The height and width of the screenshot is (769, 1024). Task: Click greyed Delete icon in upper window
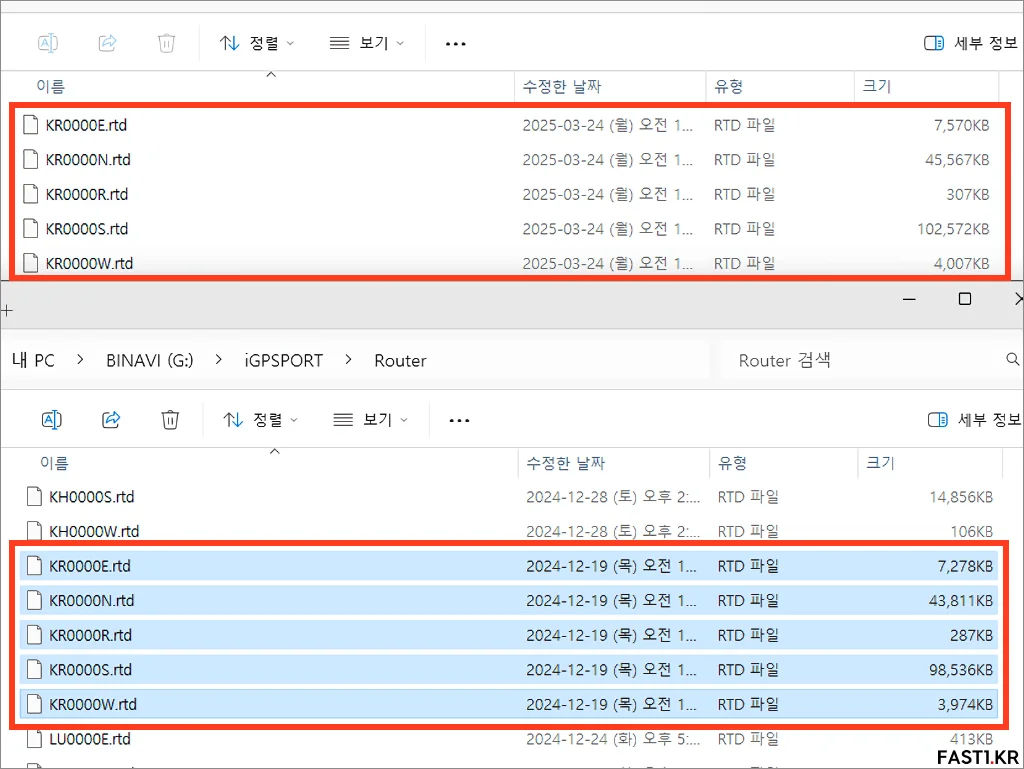(x=167, y=43)
